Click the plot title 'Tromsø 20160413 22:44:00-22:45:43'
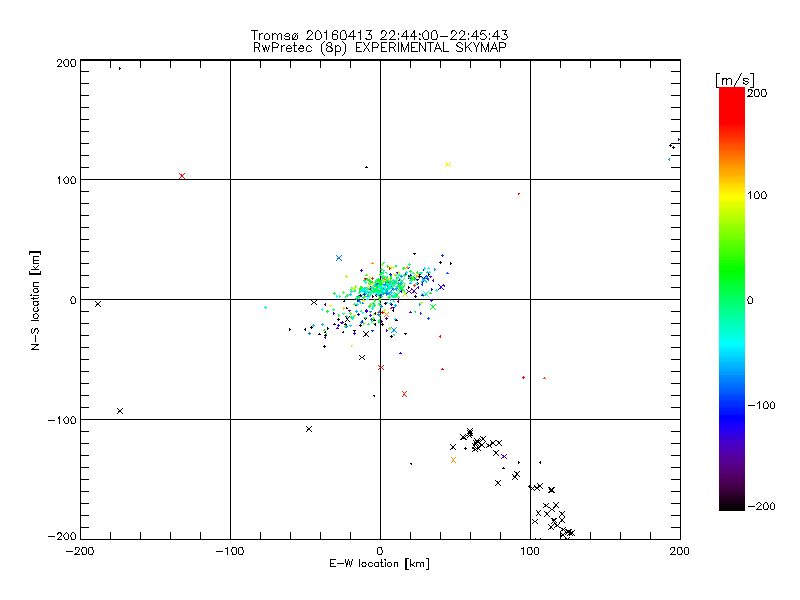The height and width of the screenshot is (600, 800). point(379,35)
